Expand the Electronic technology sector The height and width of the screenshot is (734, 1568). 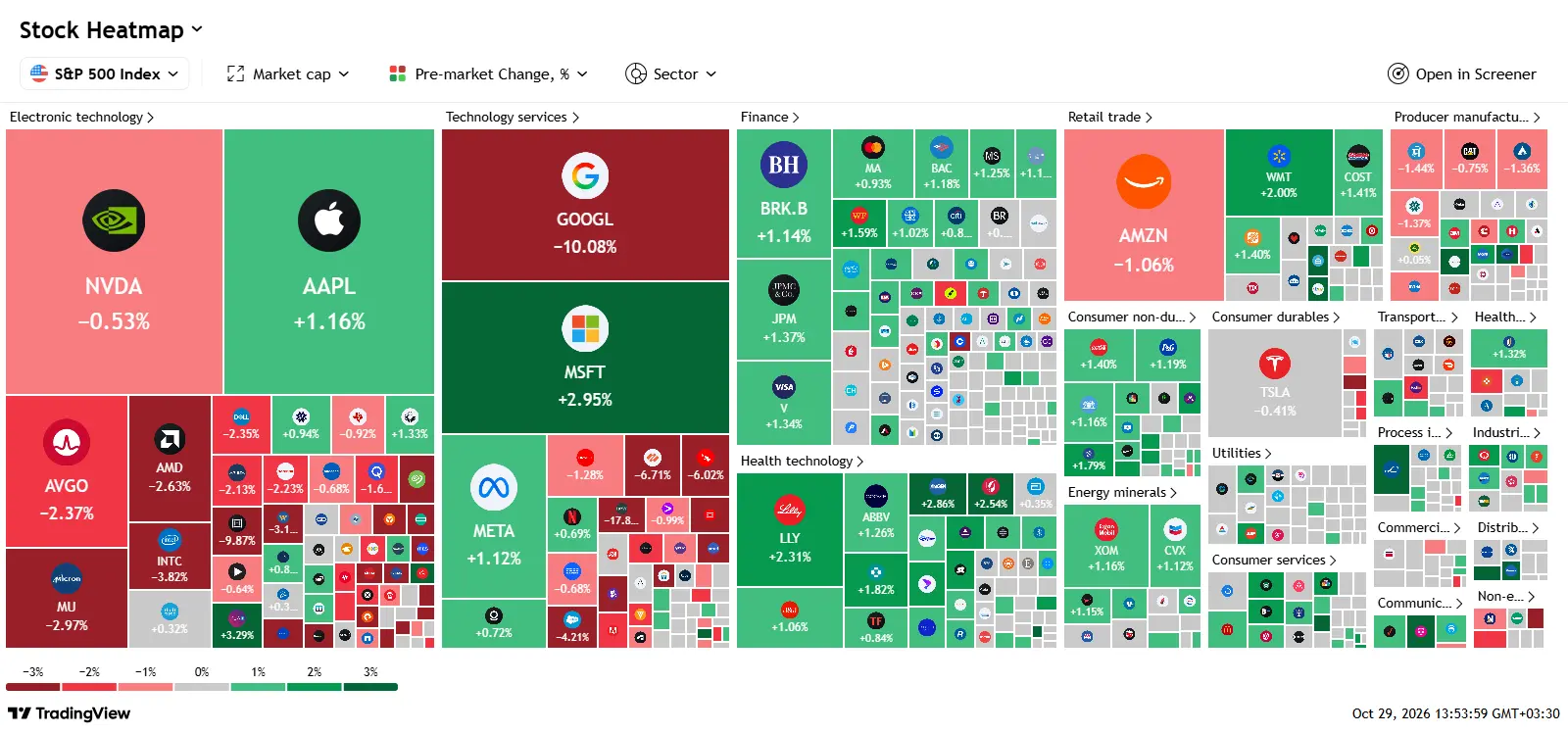[82, 117]
